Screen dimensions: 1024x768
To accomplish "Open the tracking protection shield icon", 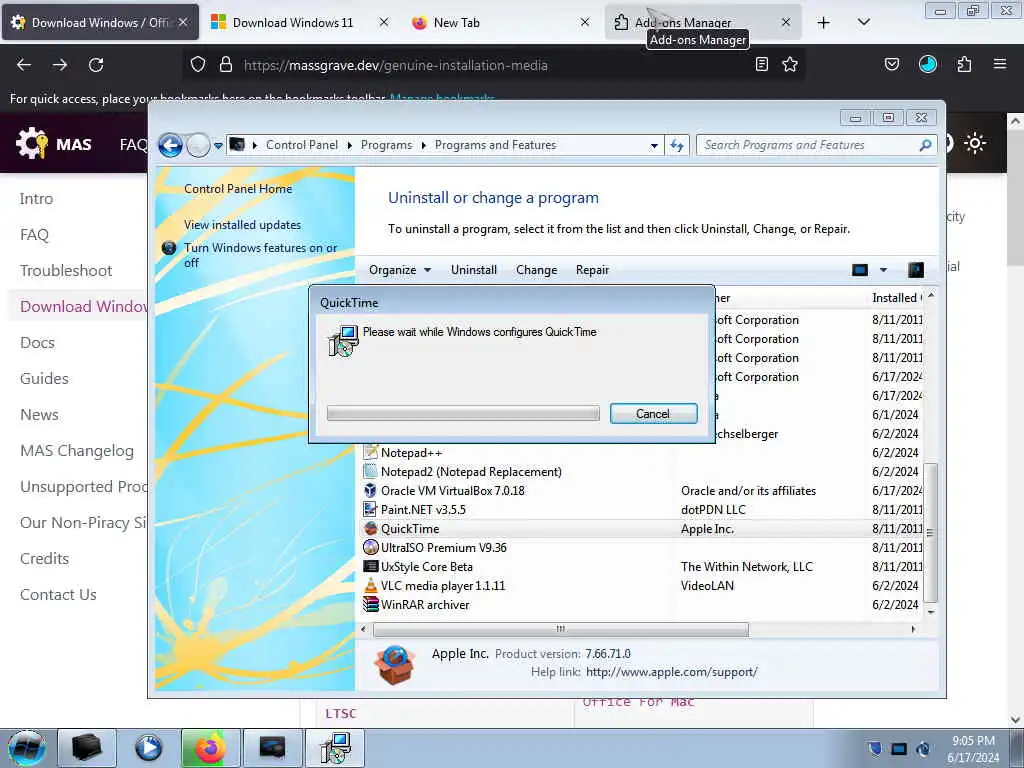I will click(x=198, y=65).
